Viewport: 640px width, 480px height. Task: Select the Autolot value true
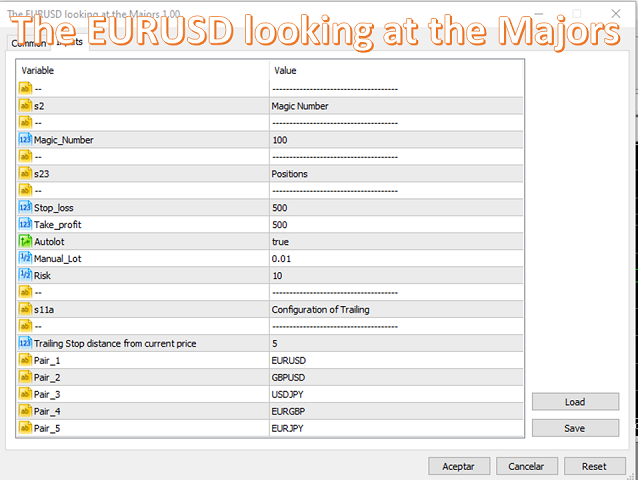click(x=280, y=242)
